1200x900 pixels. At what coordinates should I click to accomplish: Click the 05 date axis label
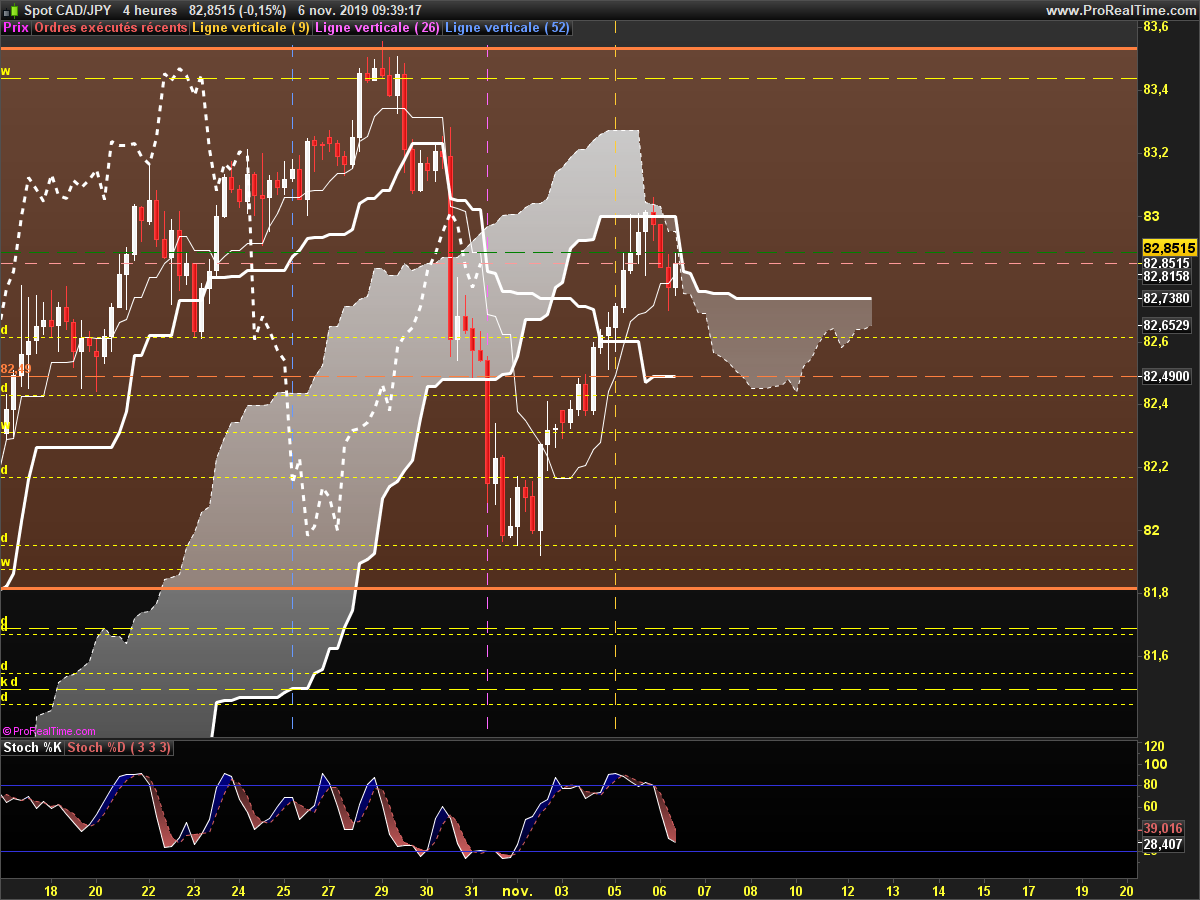tap(614, 890)
